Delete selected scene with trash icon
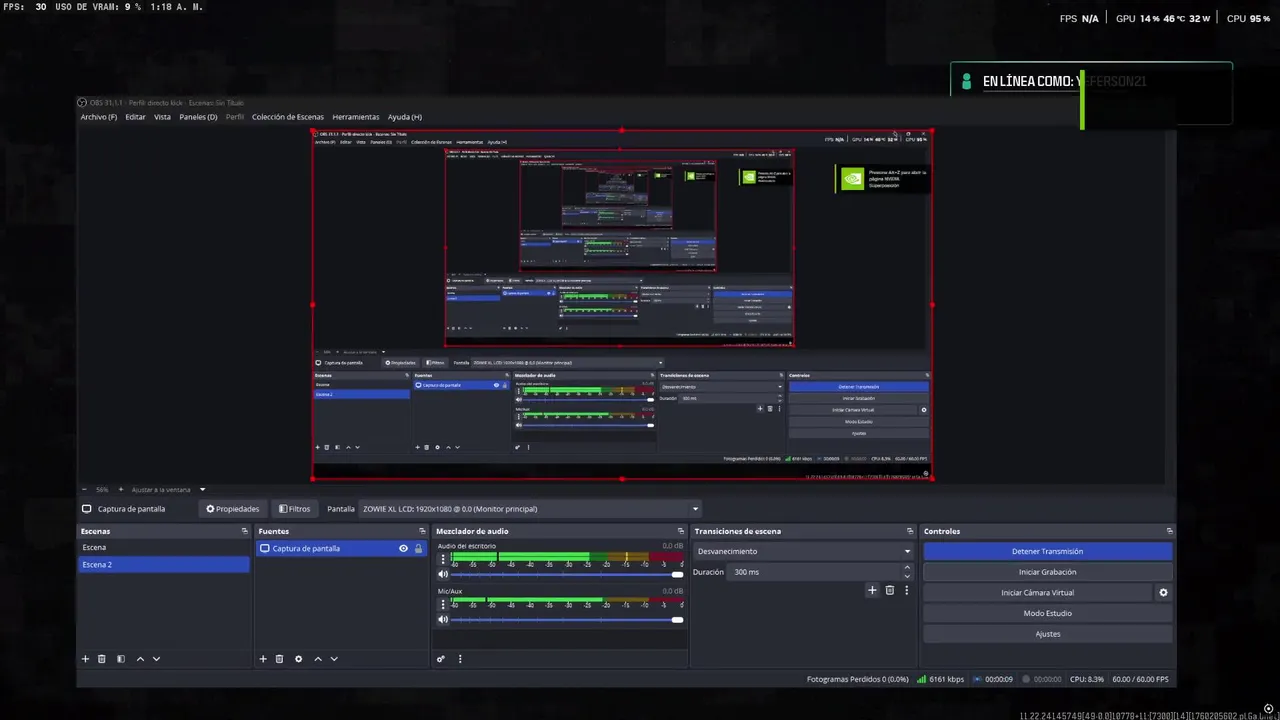Image resolution: width=1280 pixels, height=720 pixels. pyautogui.click(x=101, y=659)
